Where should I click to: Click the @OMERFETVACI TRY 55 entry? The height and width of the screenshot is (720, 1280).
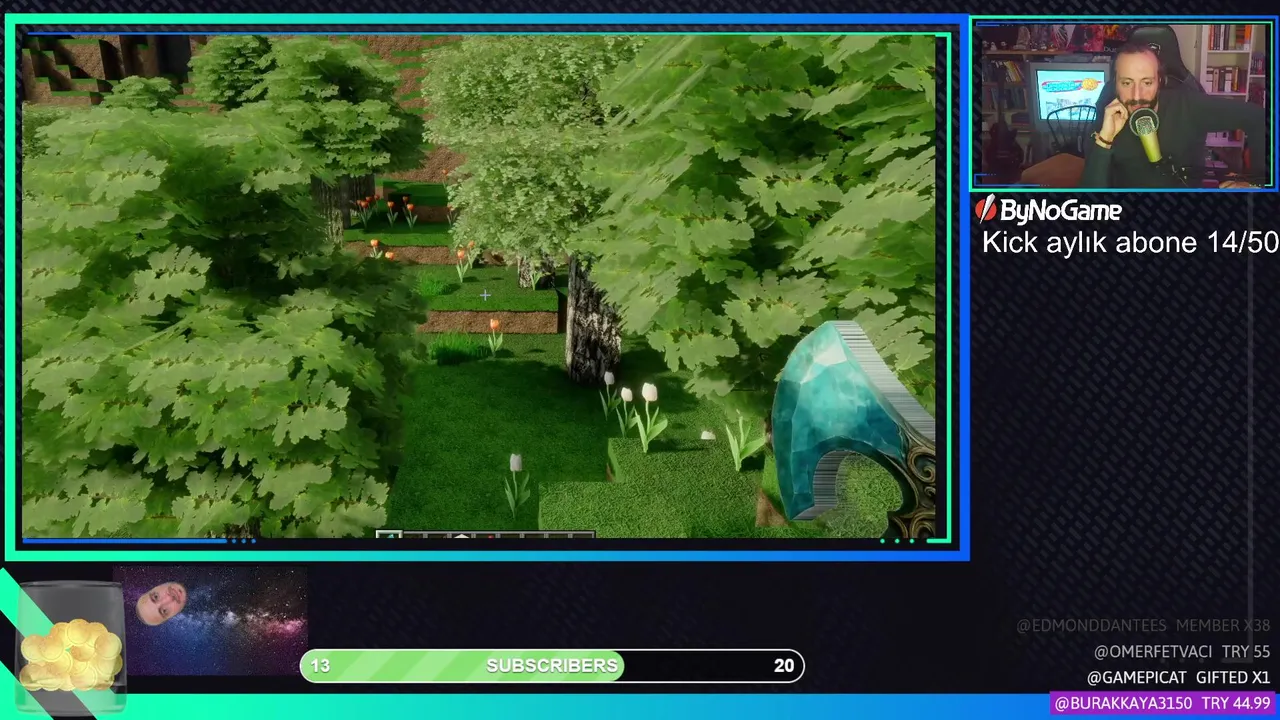tap(1182, 652)
